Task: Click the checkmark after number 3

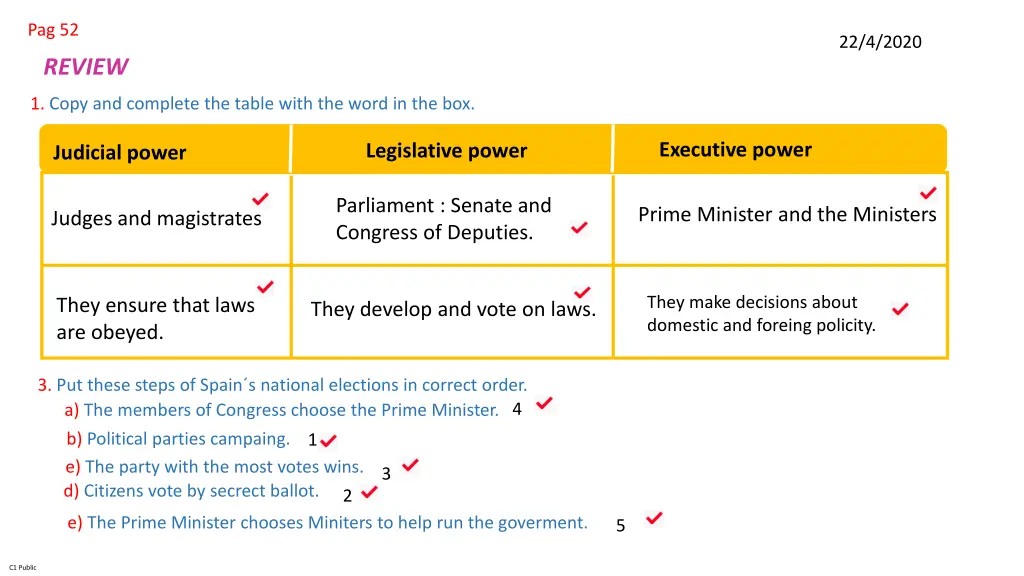Action: (410, 464)
